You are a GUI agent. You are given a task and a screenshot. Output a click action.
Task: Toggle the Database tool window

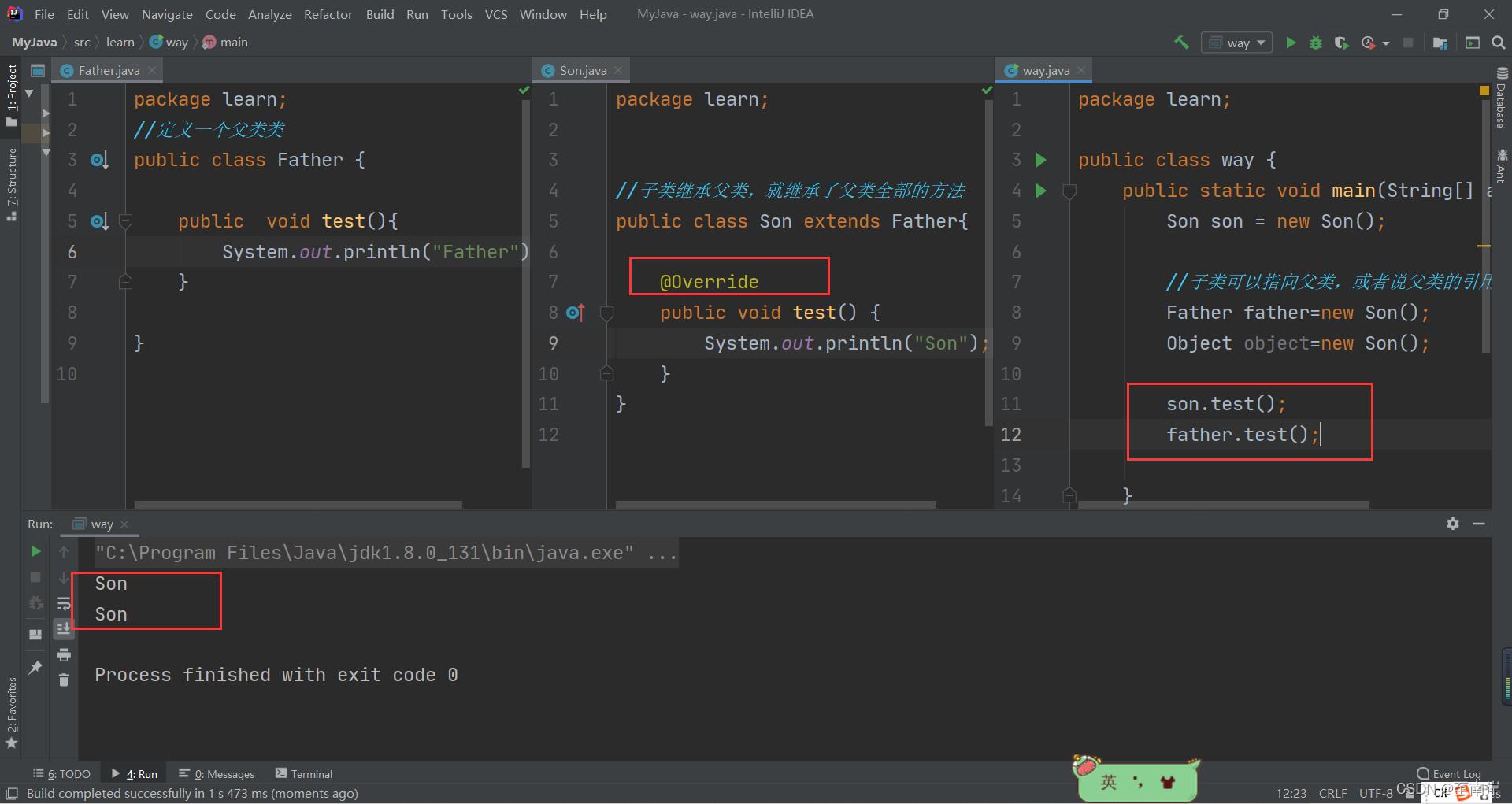coord(1501,98)
